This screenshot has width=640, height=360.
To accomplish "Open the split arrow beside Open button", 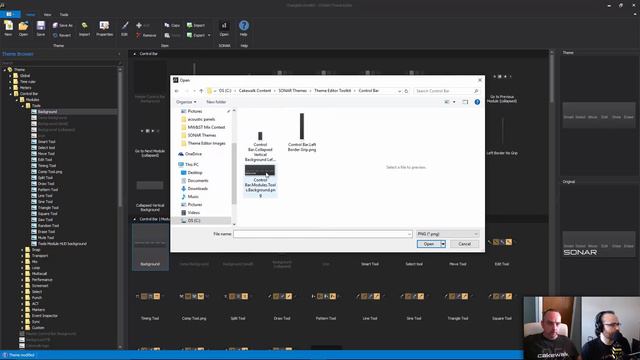I will pos(443,244).
